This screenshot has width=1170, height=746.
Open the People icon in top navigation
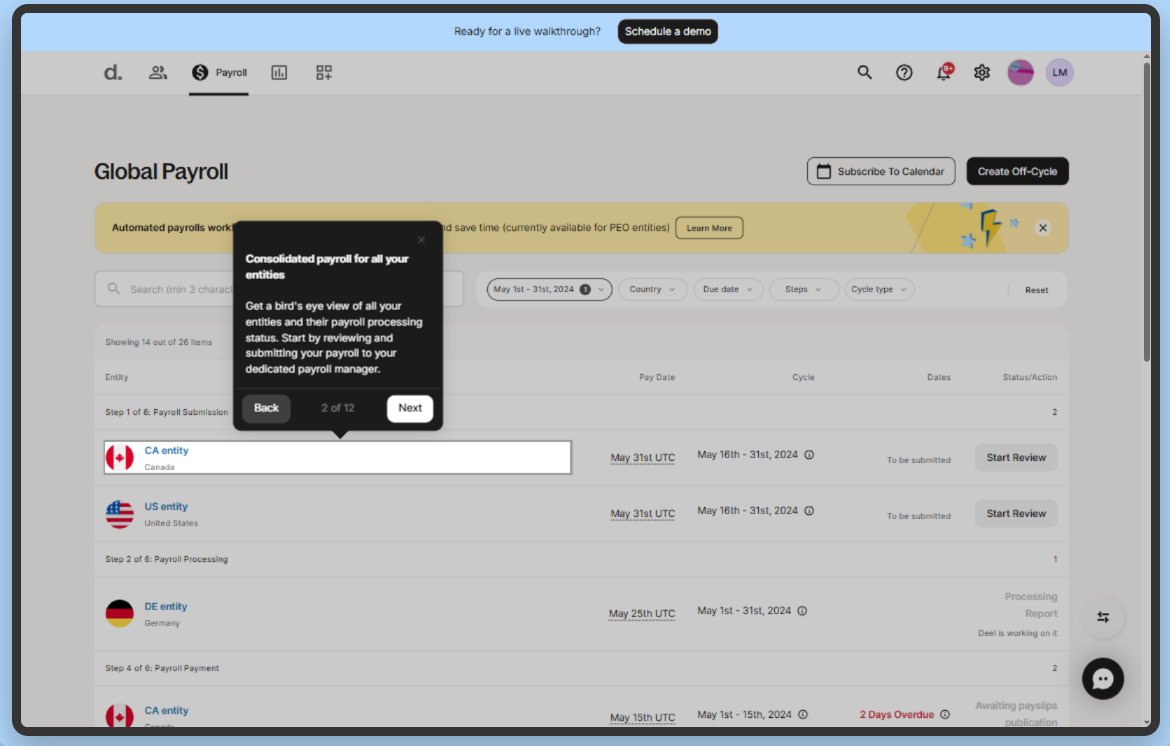coord(158,72)
